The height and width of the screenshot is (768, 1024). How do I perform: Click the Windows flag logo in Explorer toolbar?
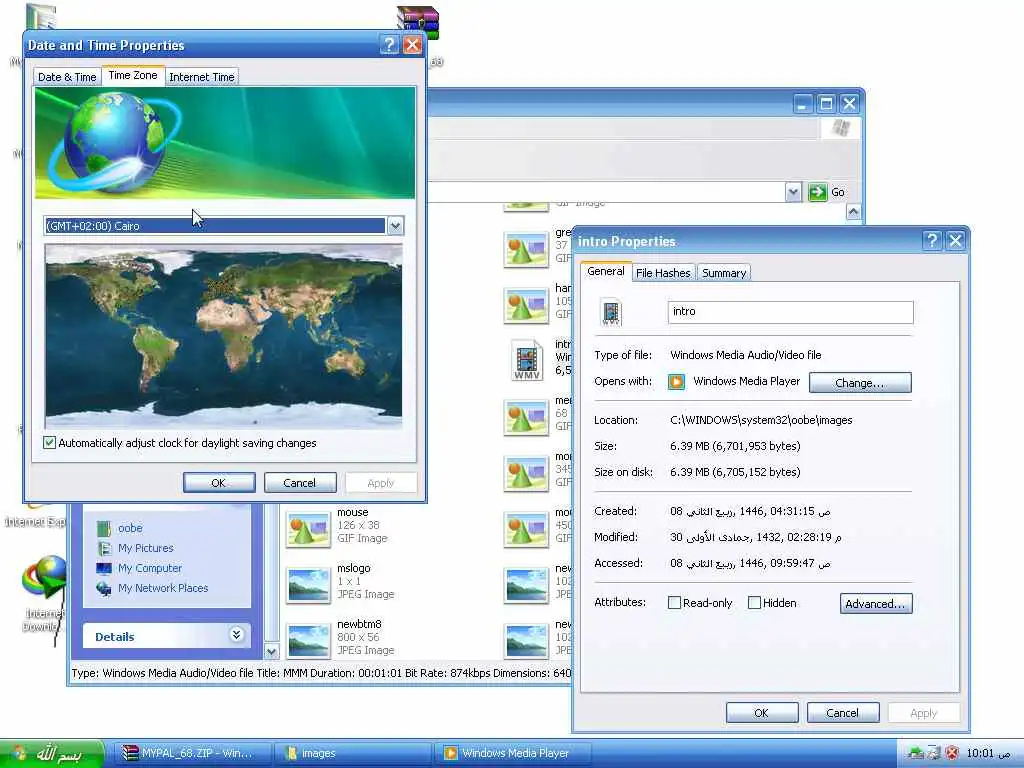pyautogui.click(x=841, y=127)
